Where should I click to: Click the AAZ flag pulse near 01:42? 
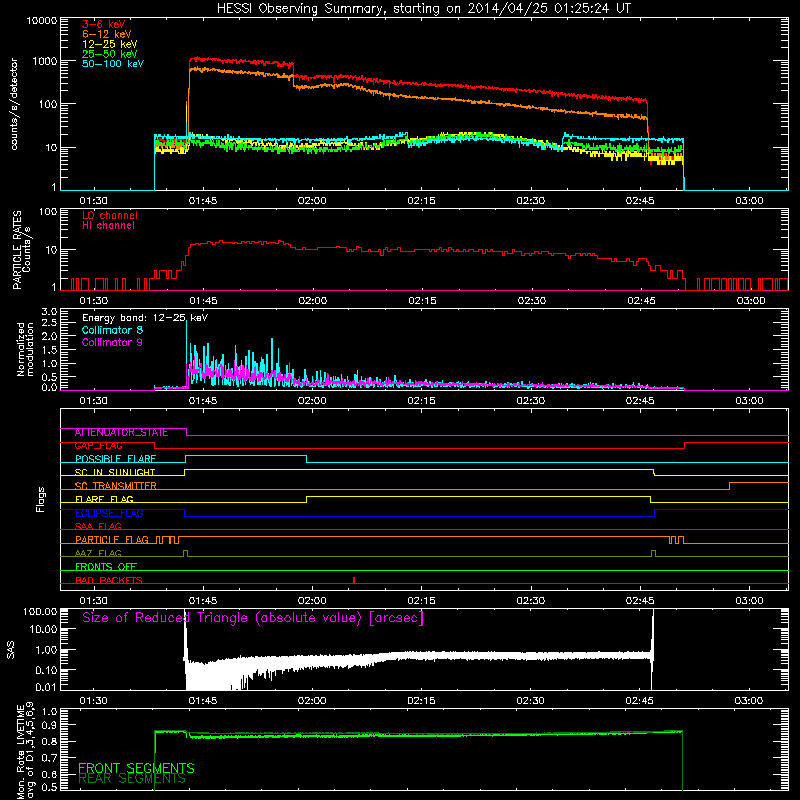pyautogui.click(x=185, y=554)
